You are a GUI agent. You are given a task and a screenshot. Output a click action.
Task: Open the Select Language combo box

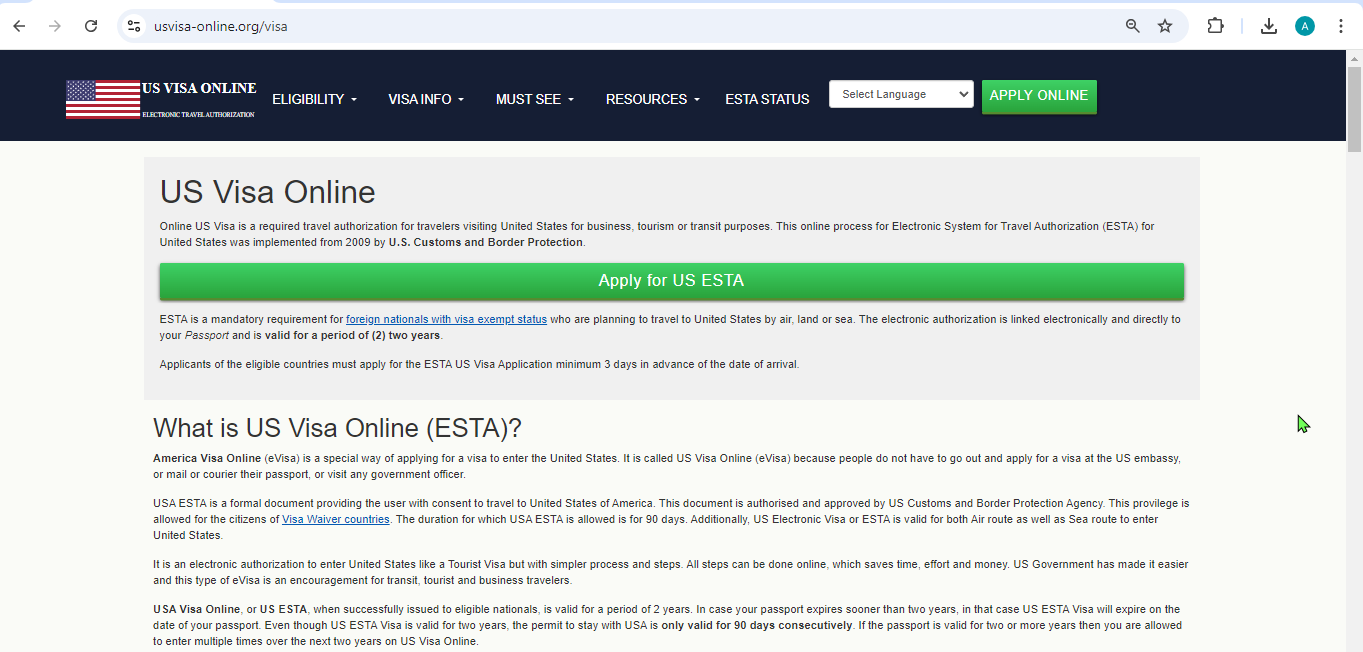[x=901, y=94]
